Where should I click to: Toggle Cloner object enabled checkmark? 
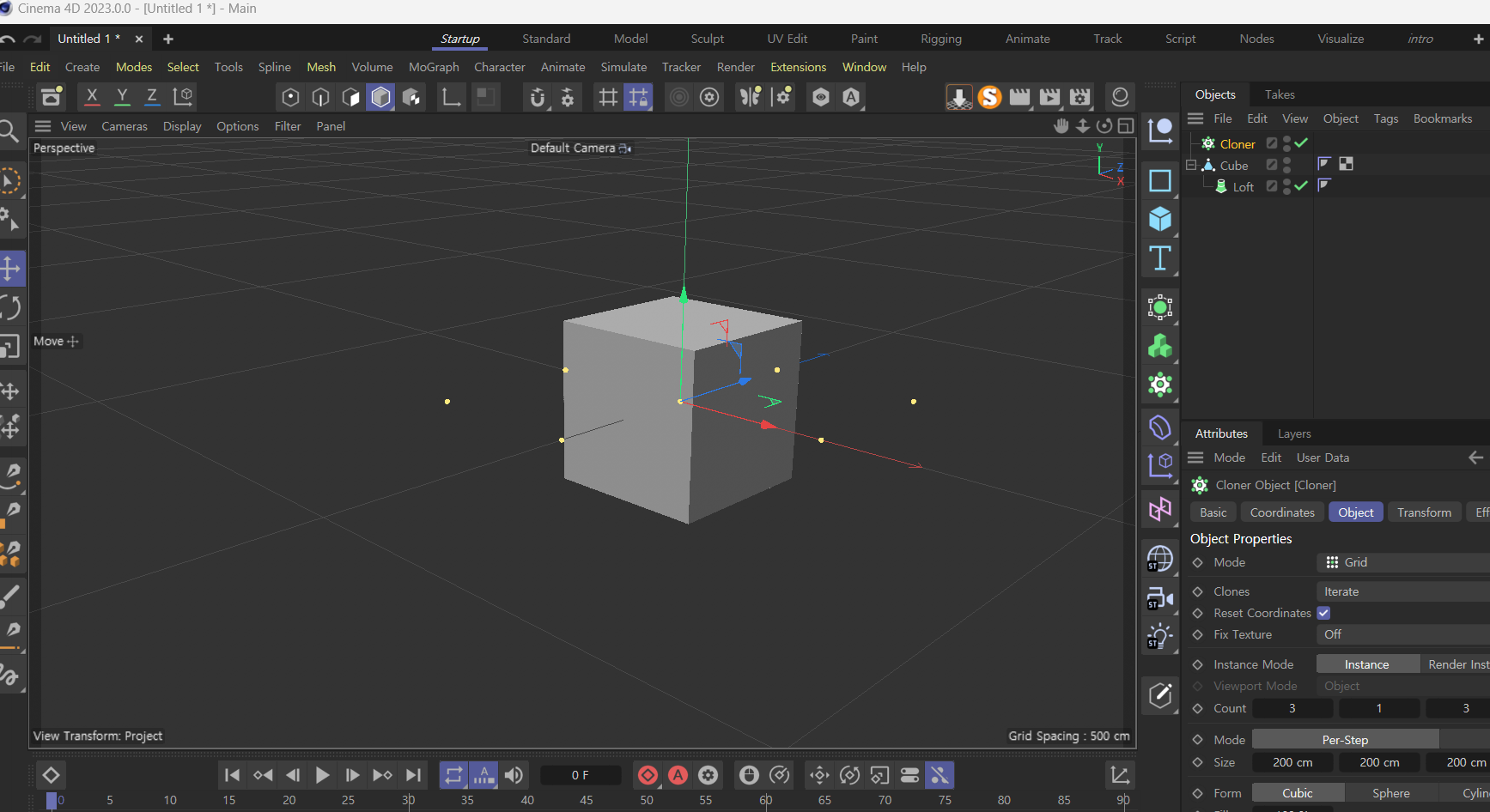[1301, 143]
